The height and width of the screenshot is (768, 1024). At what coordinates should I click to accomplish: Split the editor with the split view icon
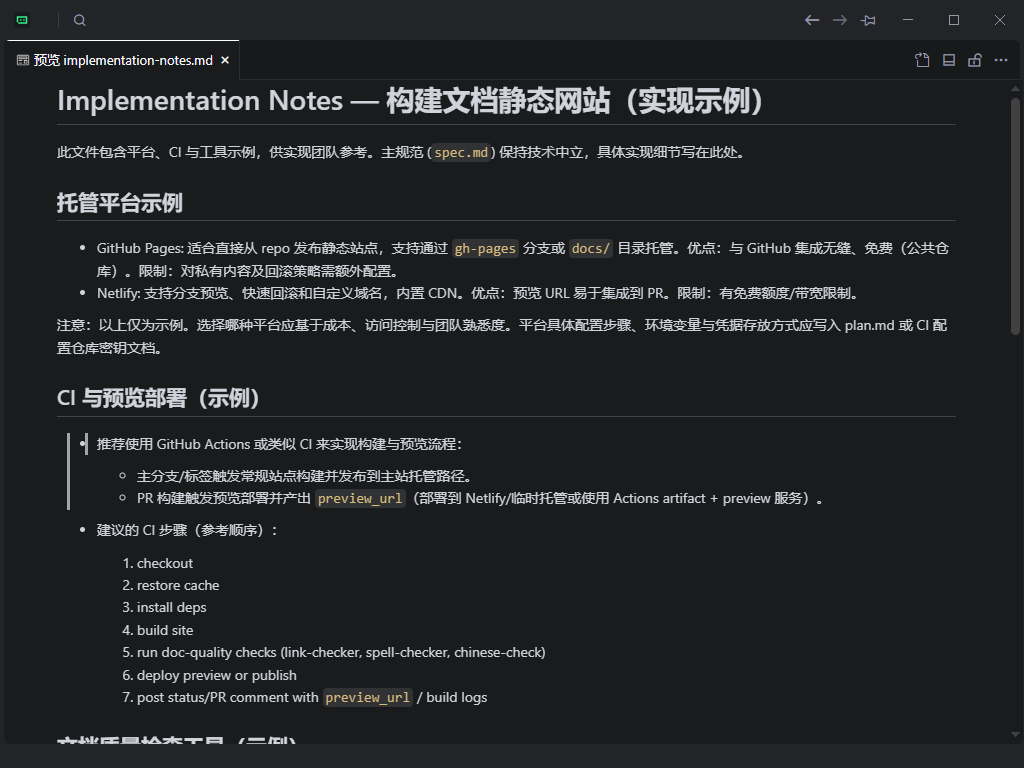[x=947, y=60]
